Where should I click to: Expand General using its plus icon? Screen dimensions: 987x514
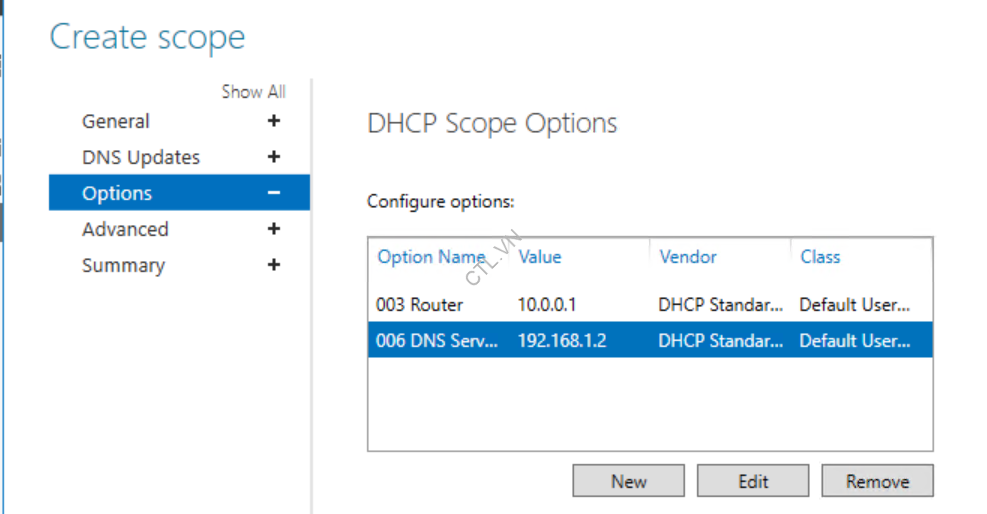pos(274,121)
